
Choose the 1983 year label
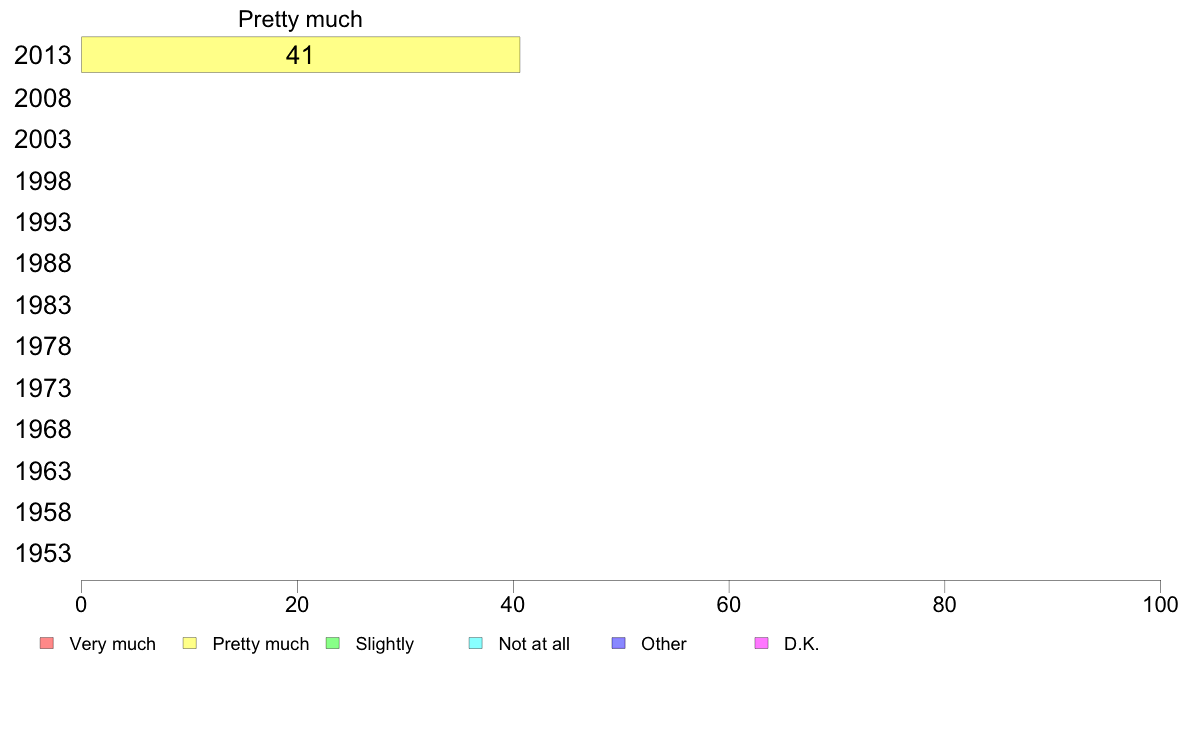click(42, 305)
